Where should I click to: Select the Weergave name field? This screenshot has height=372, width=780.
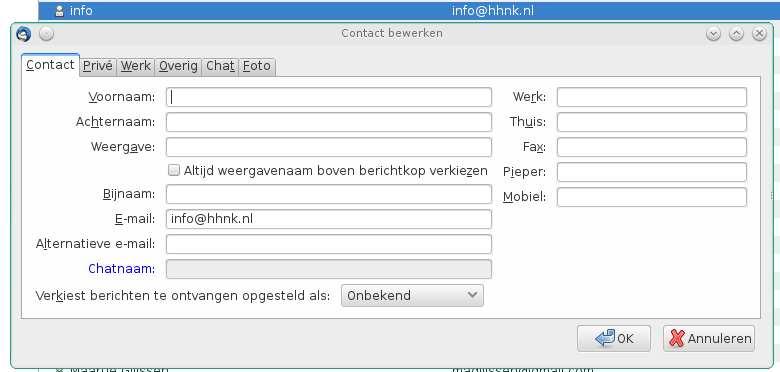point(329,147)
